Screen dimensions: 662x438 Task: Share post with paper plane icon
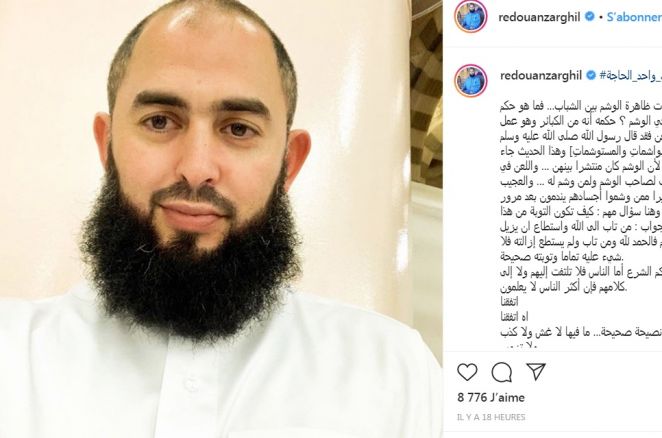[x=536, y=371]
